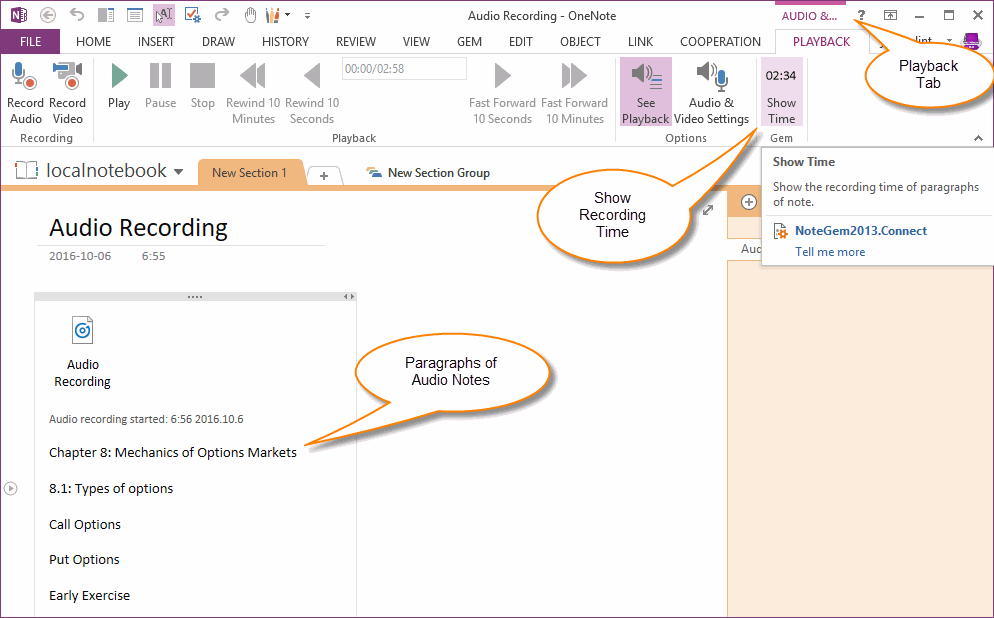Fast Forward 10 Minutes
This screenshot has width=994, height=618.
click(574, 93)
